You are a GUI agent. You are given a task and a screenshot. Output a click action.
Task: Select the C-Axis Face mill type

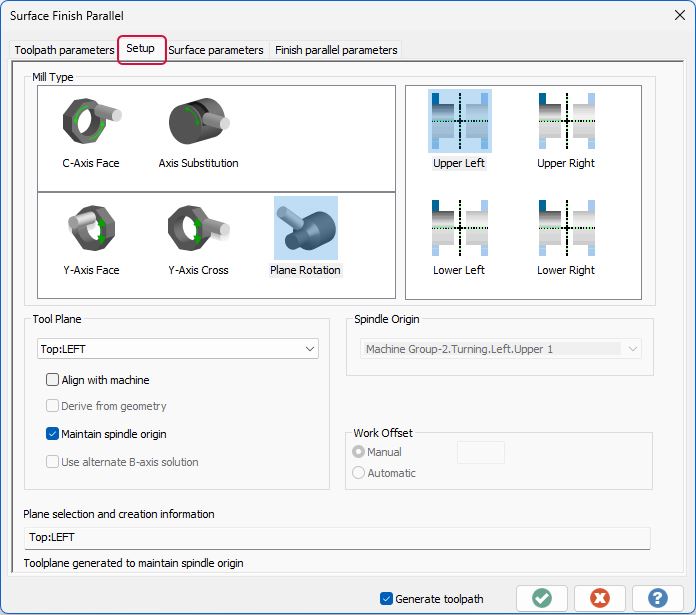pos(91,133)
